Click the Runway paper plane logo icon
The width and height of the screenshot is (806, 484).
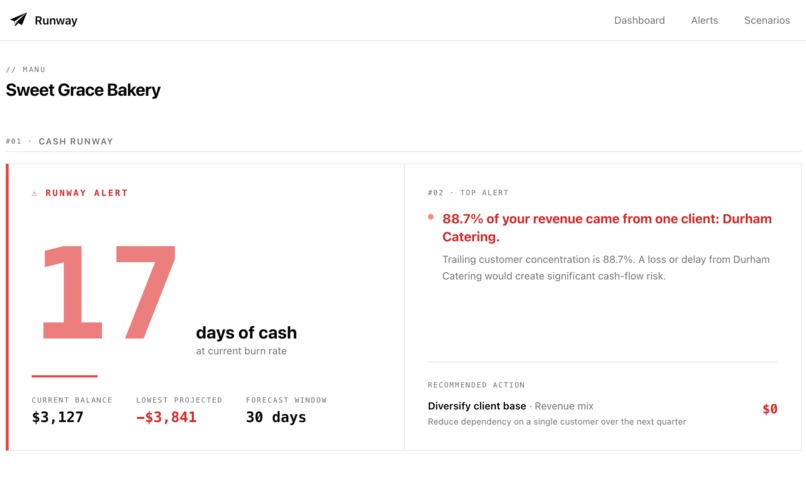pos(19,20)
